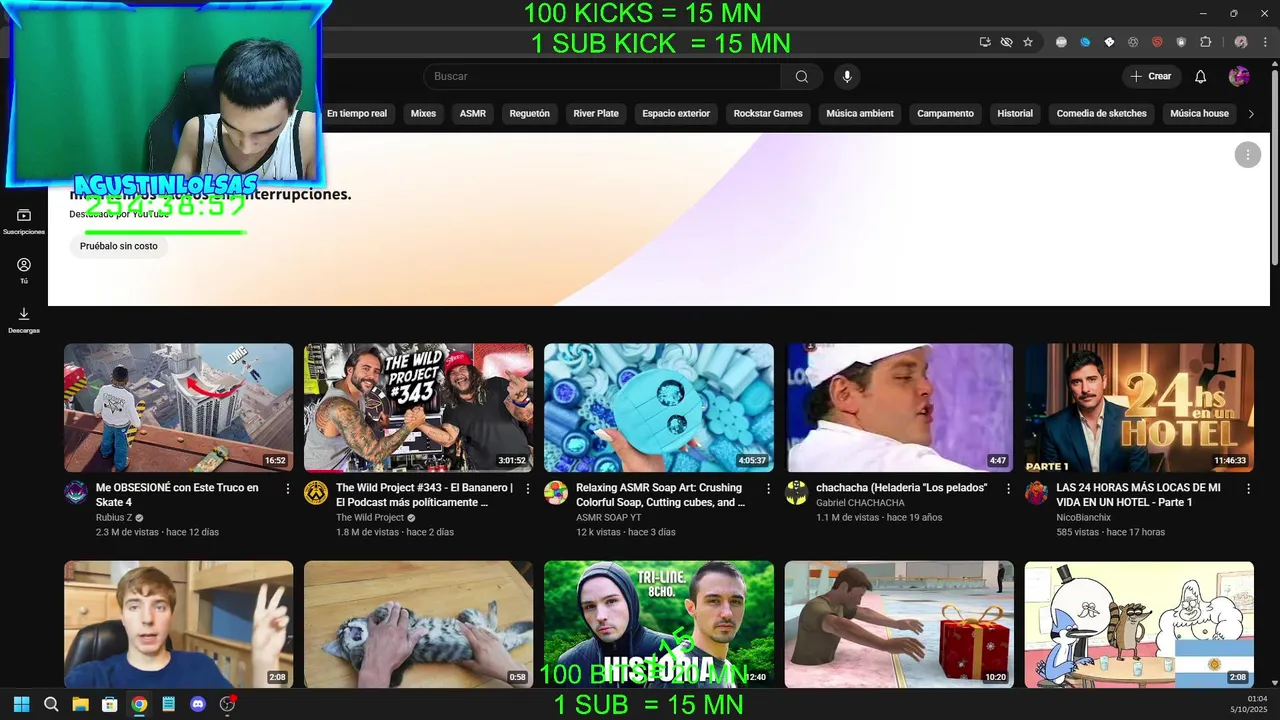
Task: Focus the Buscar search field
Action: click(602, 77)
